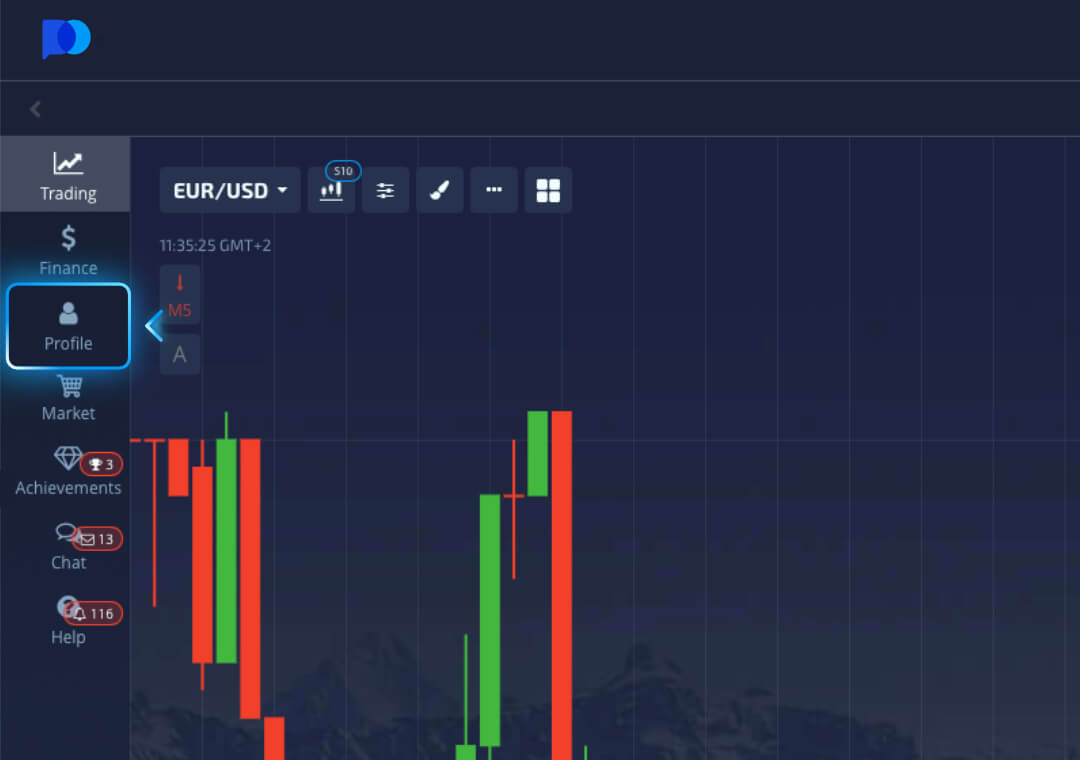
Task: Open the chart layout grid icon
Action: click(x=548, y=189)
